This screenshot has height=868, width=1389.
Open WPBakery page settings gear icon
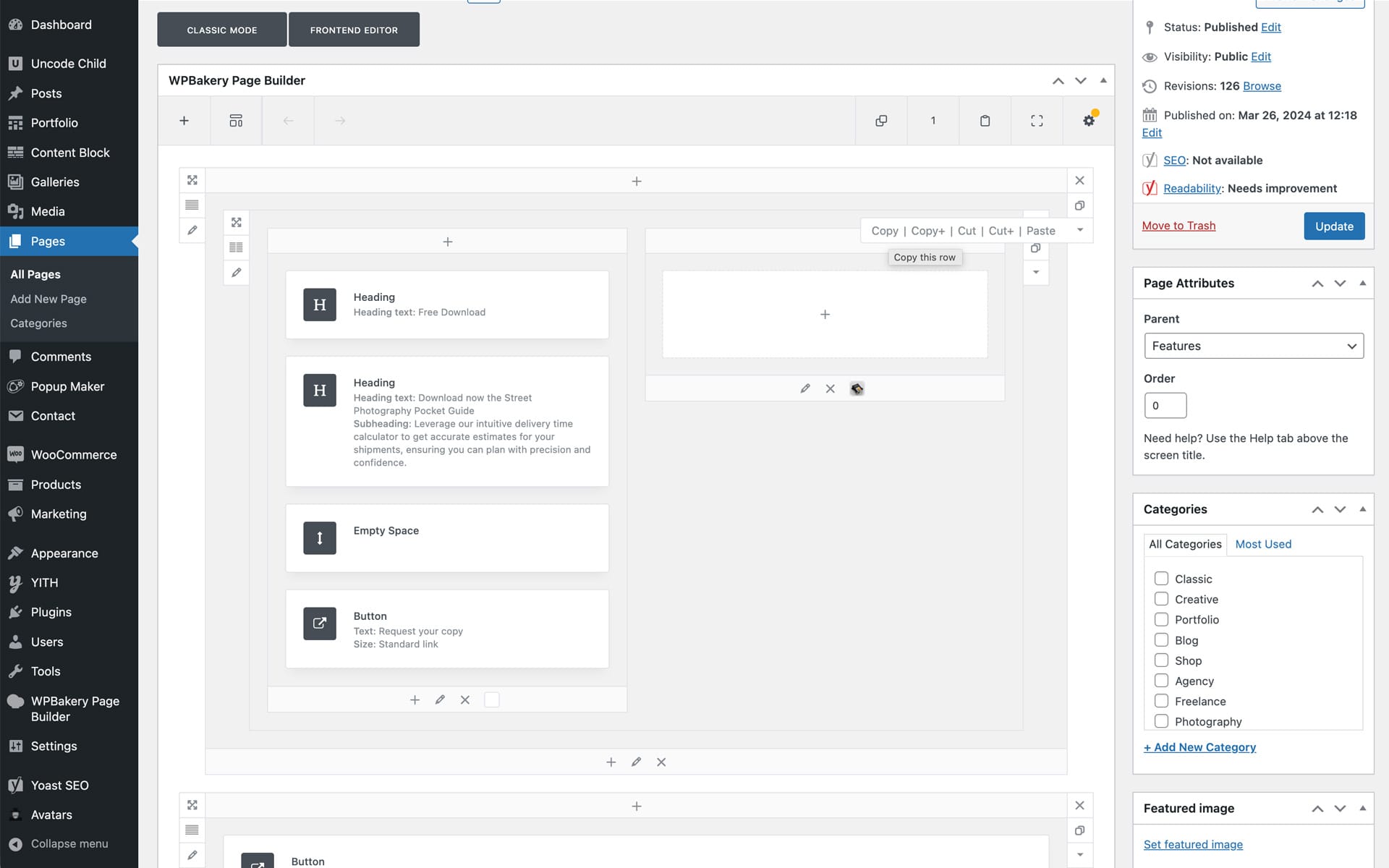point(1089,121)
